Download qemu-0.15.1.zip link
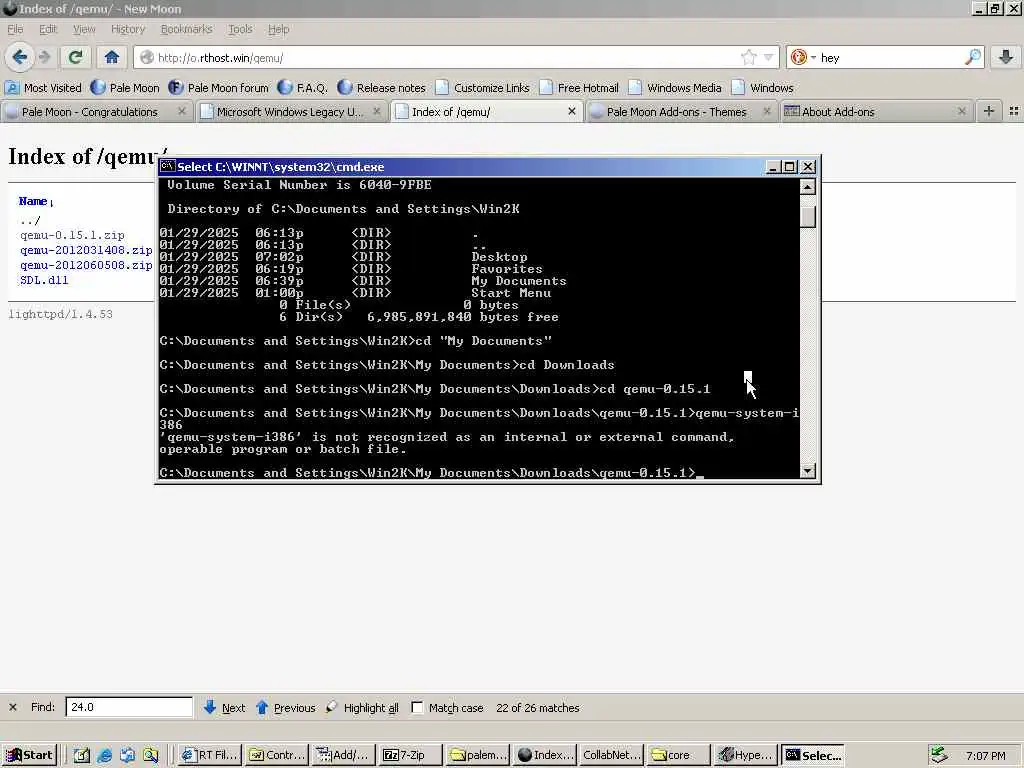This screenshot has height=768, width=1024. pyautogui.click(x=72, y=235)
